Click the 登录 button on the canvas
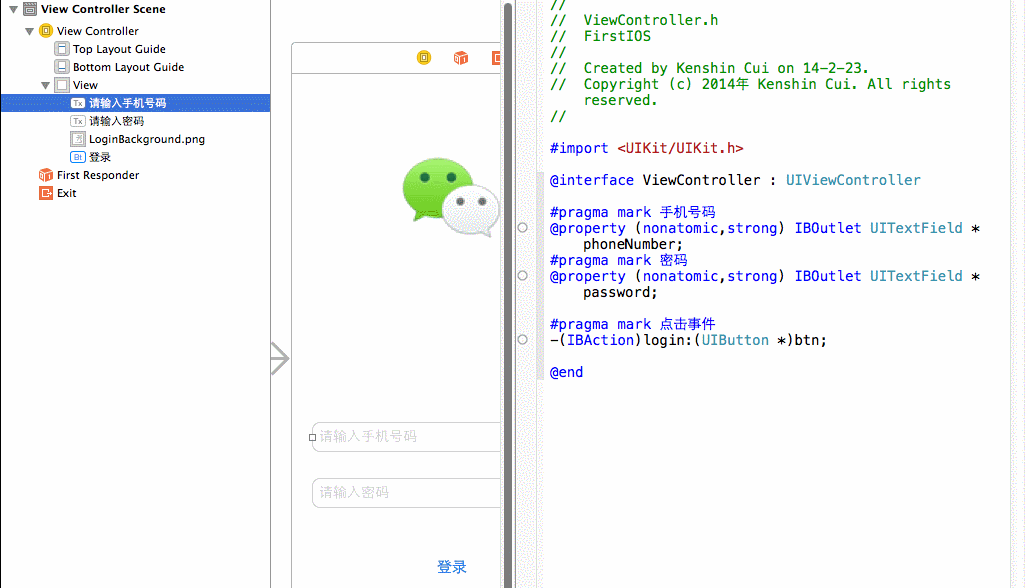The height and width of the screenshot is (588, 1025). click(x=452, y=566)
